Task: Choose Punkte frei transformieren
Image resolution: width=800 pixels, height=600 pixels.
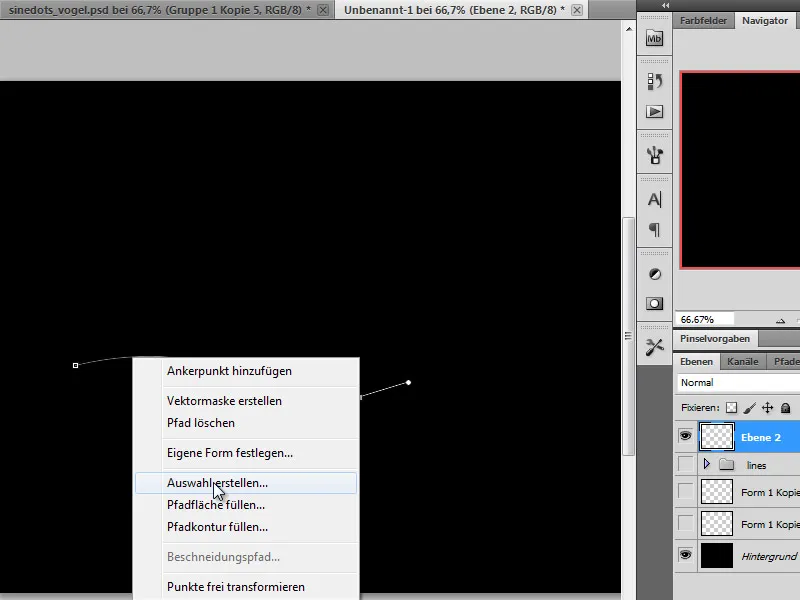Action: coord(236,587)
